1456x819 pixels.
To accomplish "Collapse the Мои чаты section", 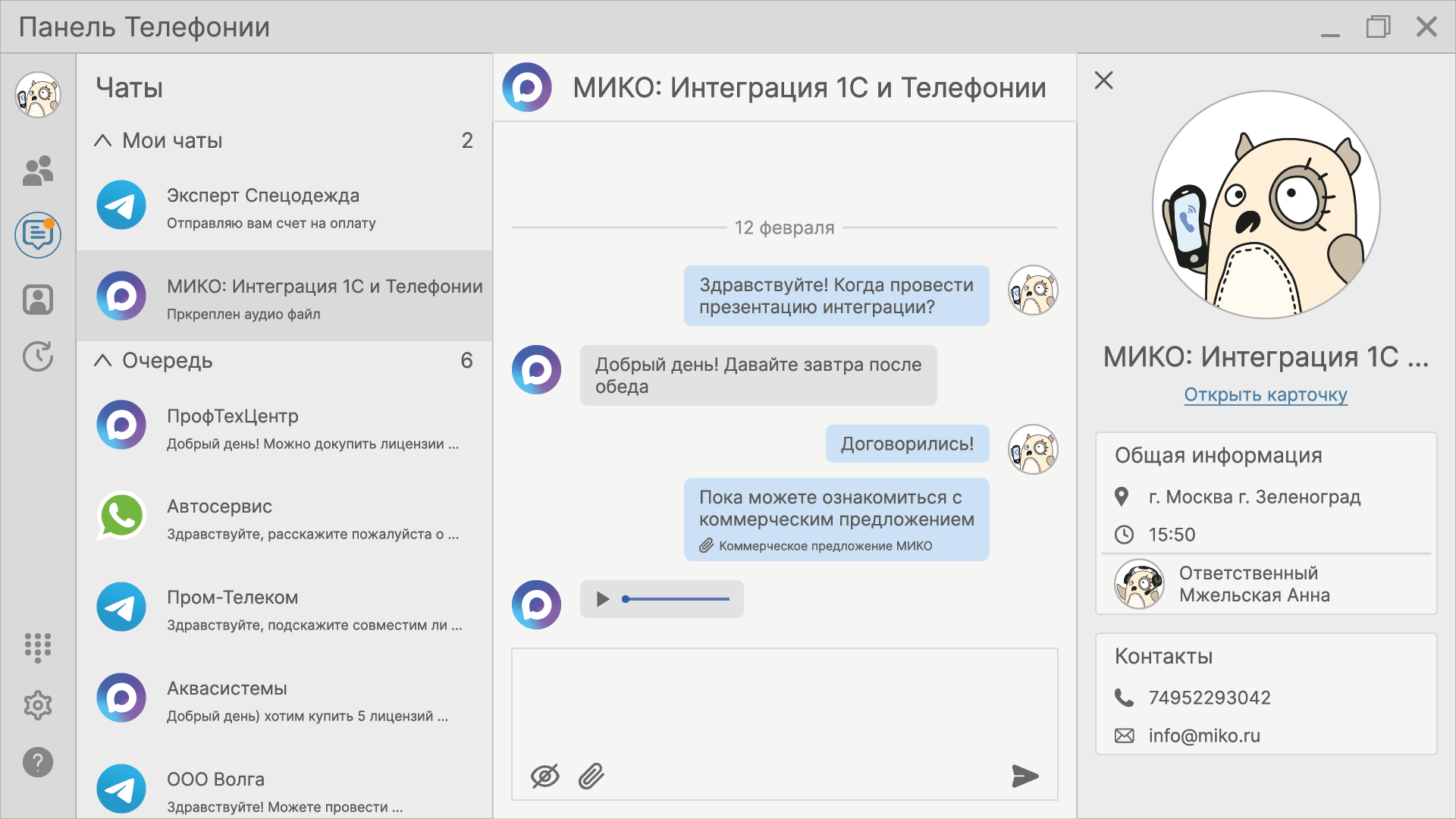I will click(103, 140).
